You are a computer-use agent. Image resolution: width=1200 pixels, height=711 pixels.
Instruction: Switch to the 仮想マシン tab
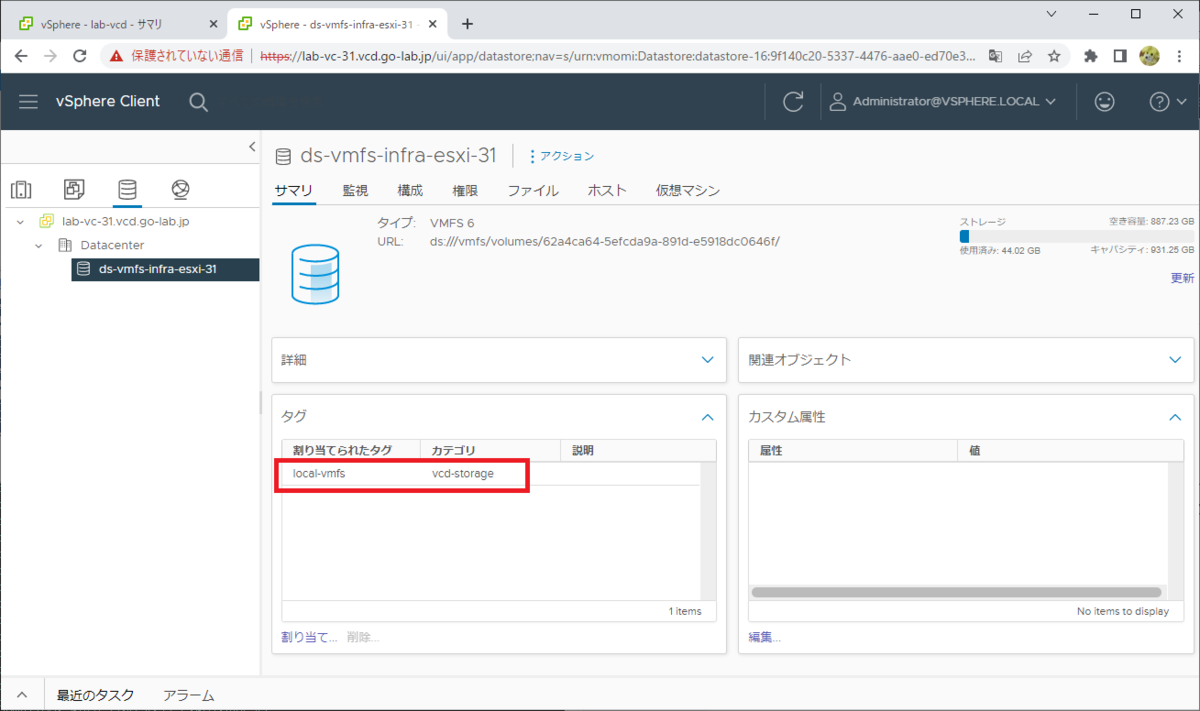pyautogui.click(x=687, y=189)
